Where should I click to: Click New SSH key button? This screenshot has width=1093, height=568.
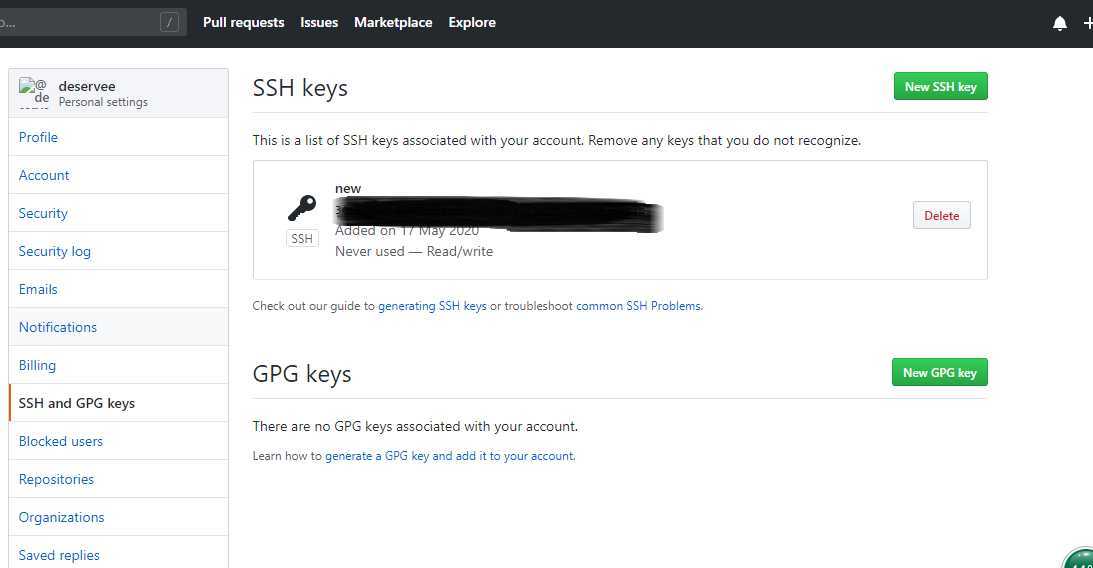tap(940, 86)
